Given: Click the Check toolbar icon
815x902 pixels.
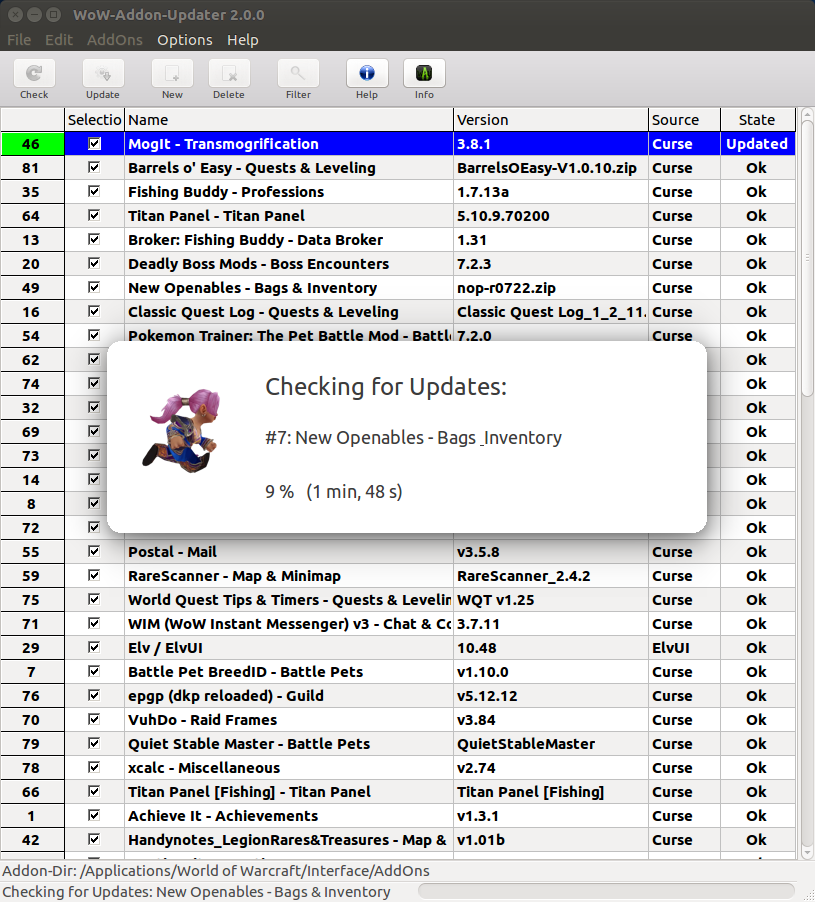Looking at the screenshot, I should [34, 74].
